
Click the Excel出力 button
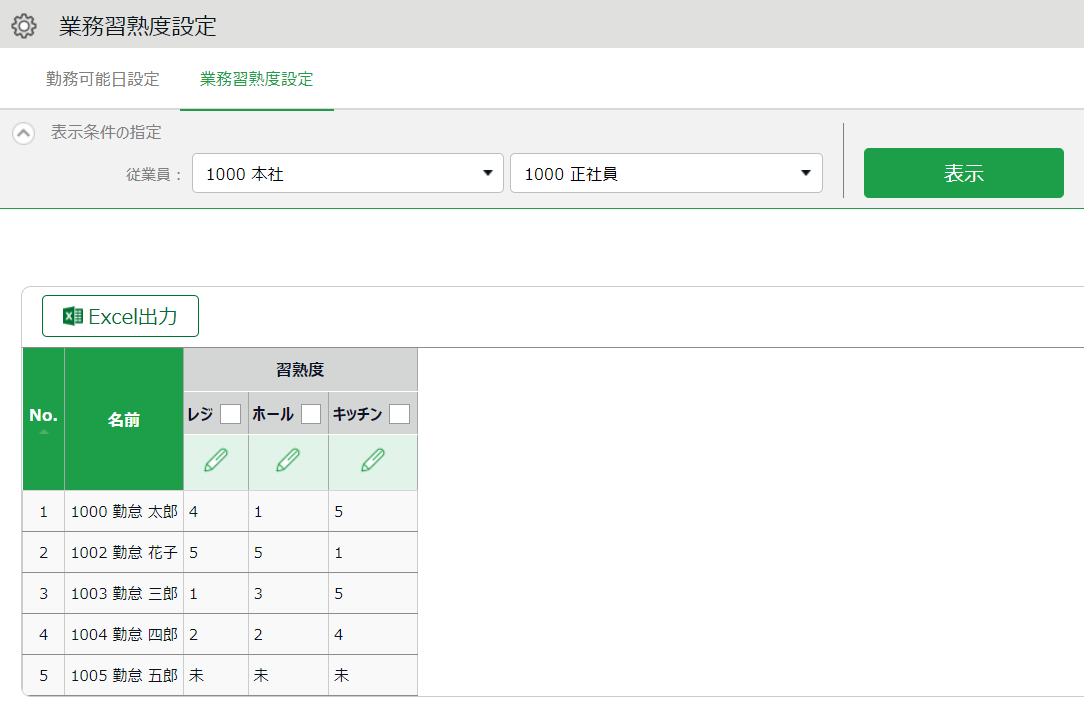[x=120, y=317]
